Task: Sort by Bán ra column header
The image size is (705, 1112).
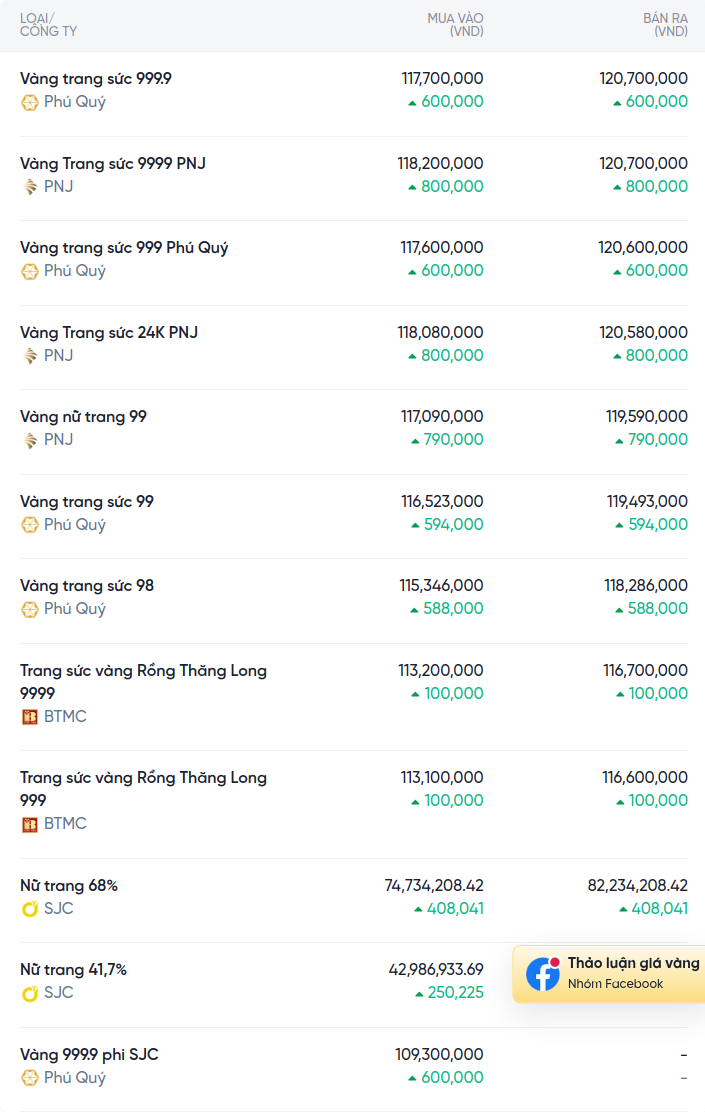Action: pyautogui.click(x=665, y=25)
